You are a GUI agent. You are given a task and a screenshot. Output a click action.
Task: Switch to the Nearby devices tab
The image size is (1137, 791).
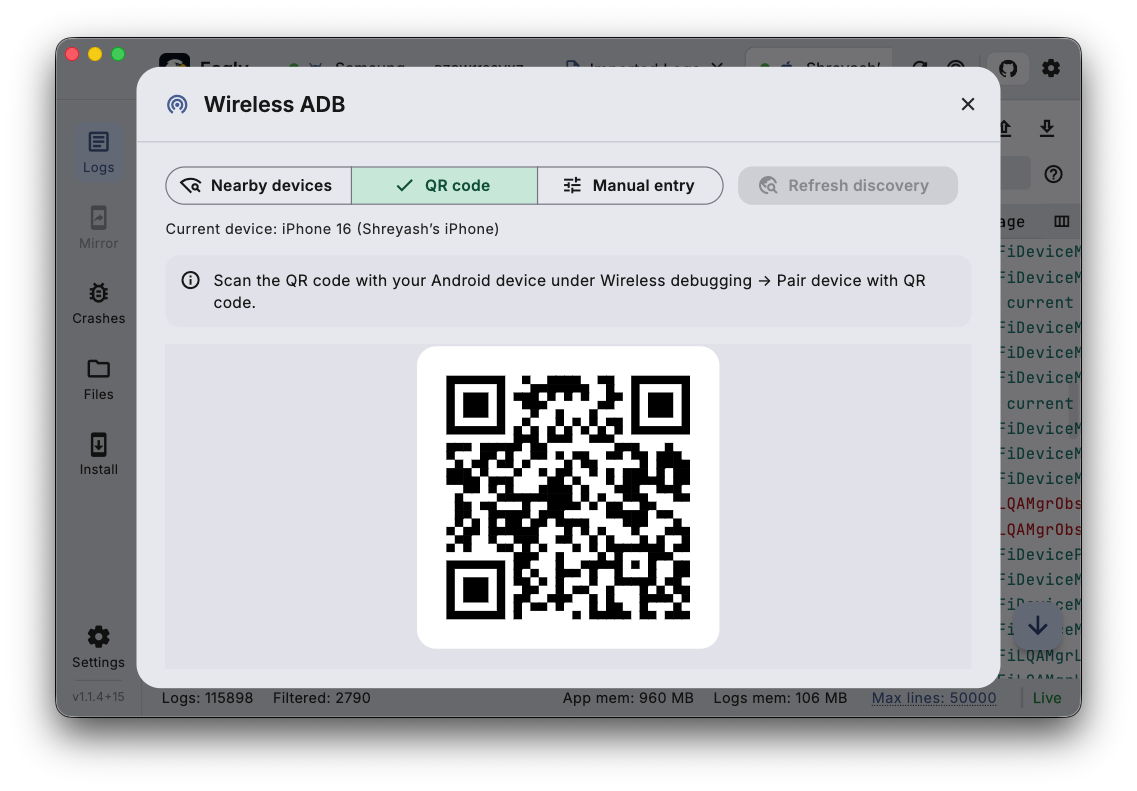[x=259, y=186]
